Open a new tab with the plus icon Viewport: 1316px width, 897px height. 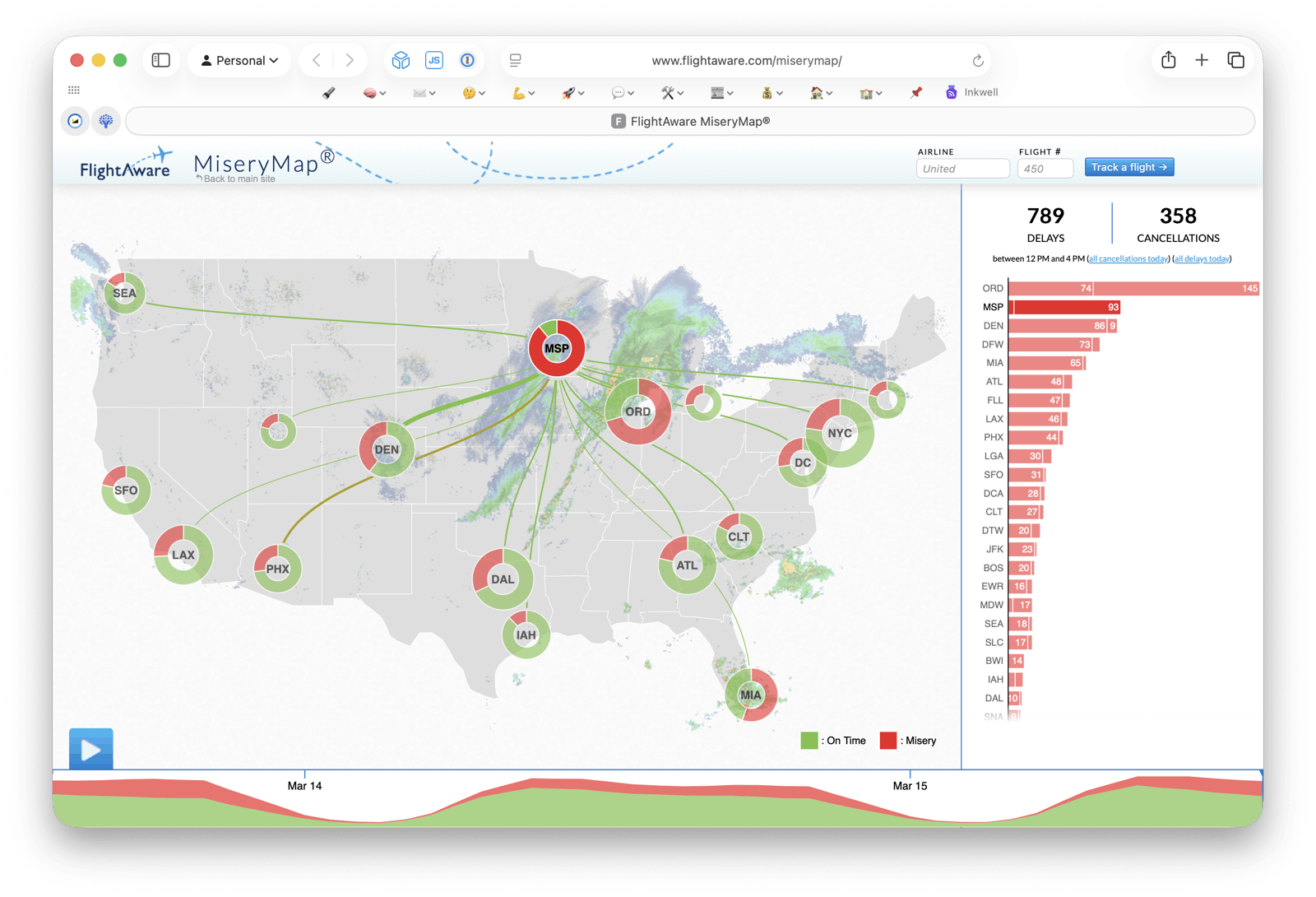1202,60
